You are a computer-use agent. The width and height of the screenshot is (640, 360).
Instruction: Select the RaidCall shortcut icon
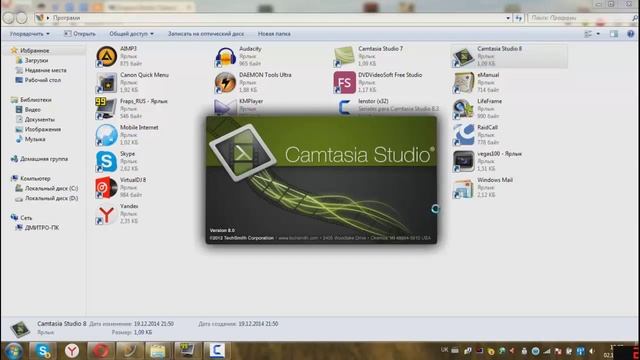[463, 135]
